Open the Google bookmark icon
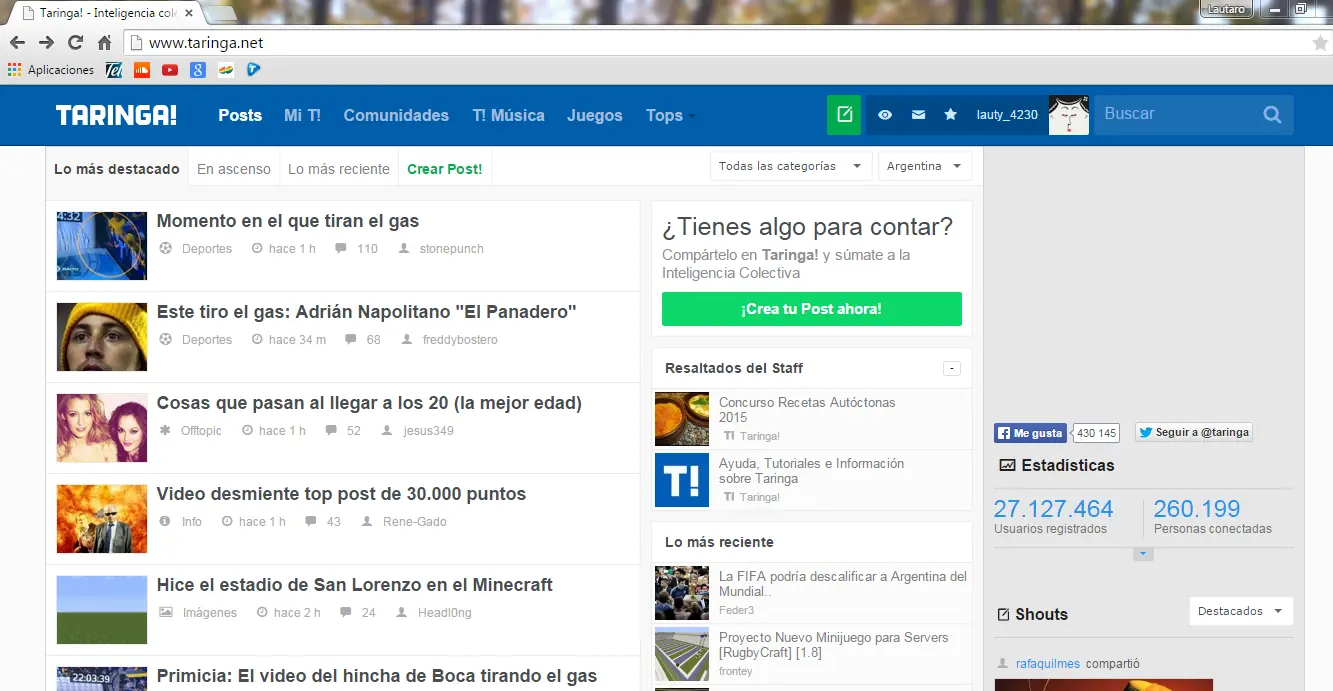Viewport: 1333px width, 691px height. [198, 70]
